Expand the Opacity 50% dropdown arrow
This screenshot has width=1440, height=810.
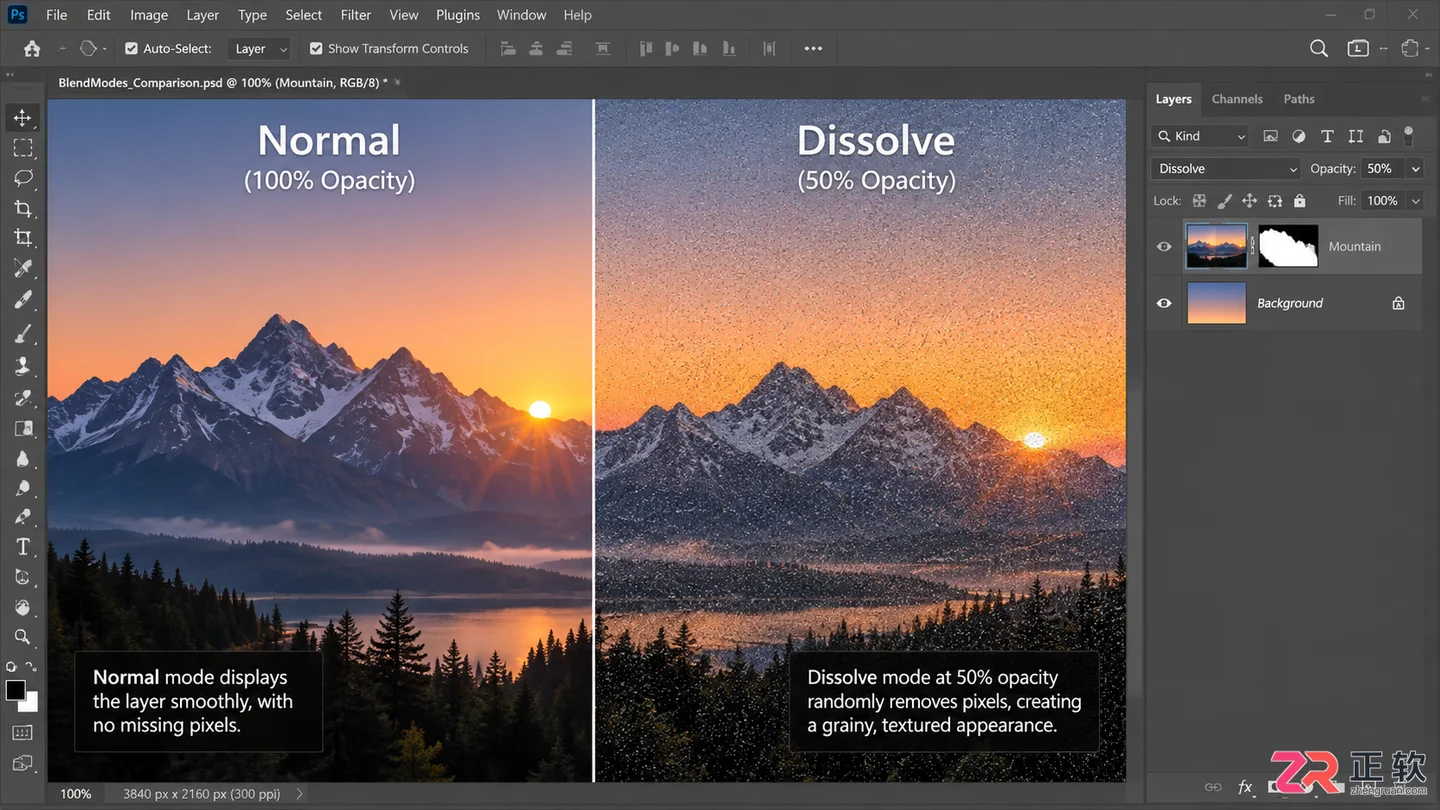coord(1415,169)
